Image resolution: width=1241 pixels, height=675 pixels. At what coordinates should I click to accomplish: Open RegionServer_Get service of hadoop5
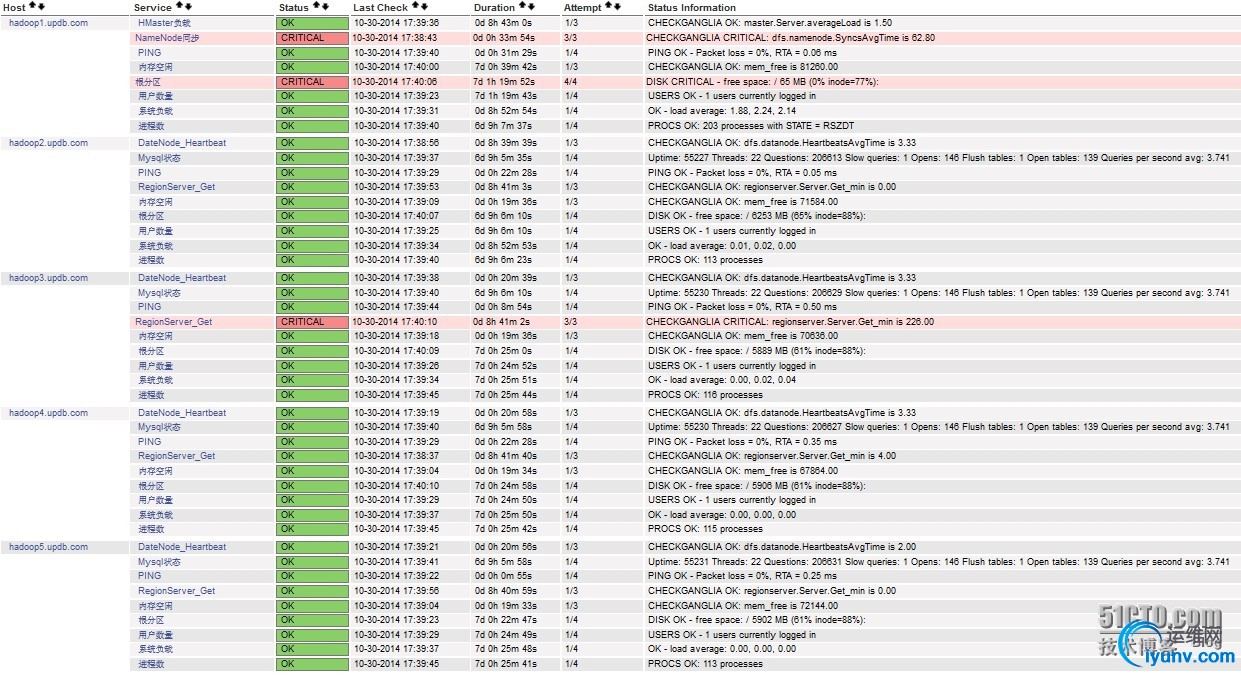176,591
